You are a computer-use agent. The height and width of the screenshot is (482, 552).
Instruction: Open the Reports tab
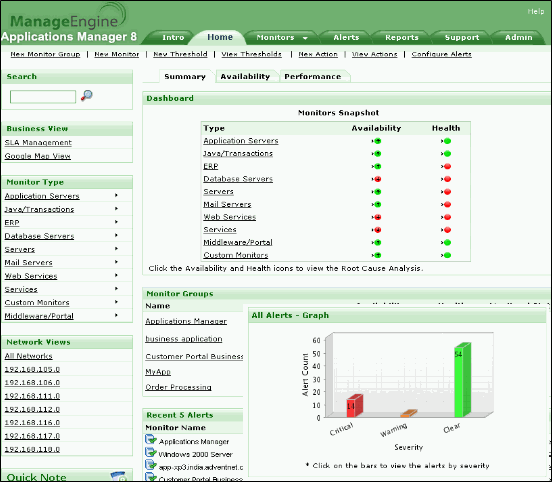pyautogui.click(x=402, y=37)
